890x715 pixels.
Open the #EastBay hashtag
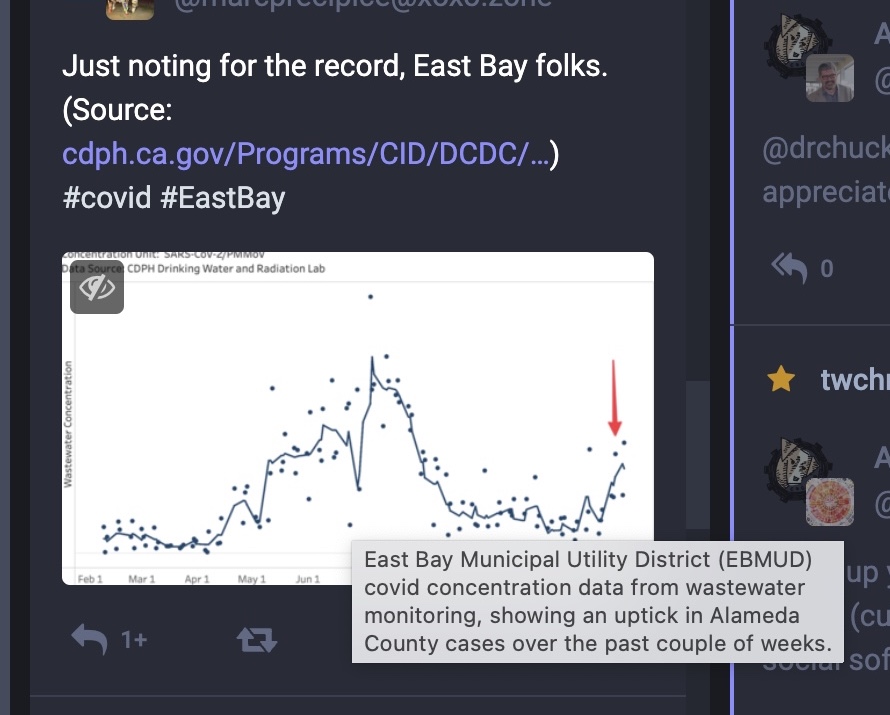tap(222, 197)
